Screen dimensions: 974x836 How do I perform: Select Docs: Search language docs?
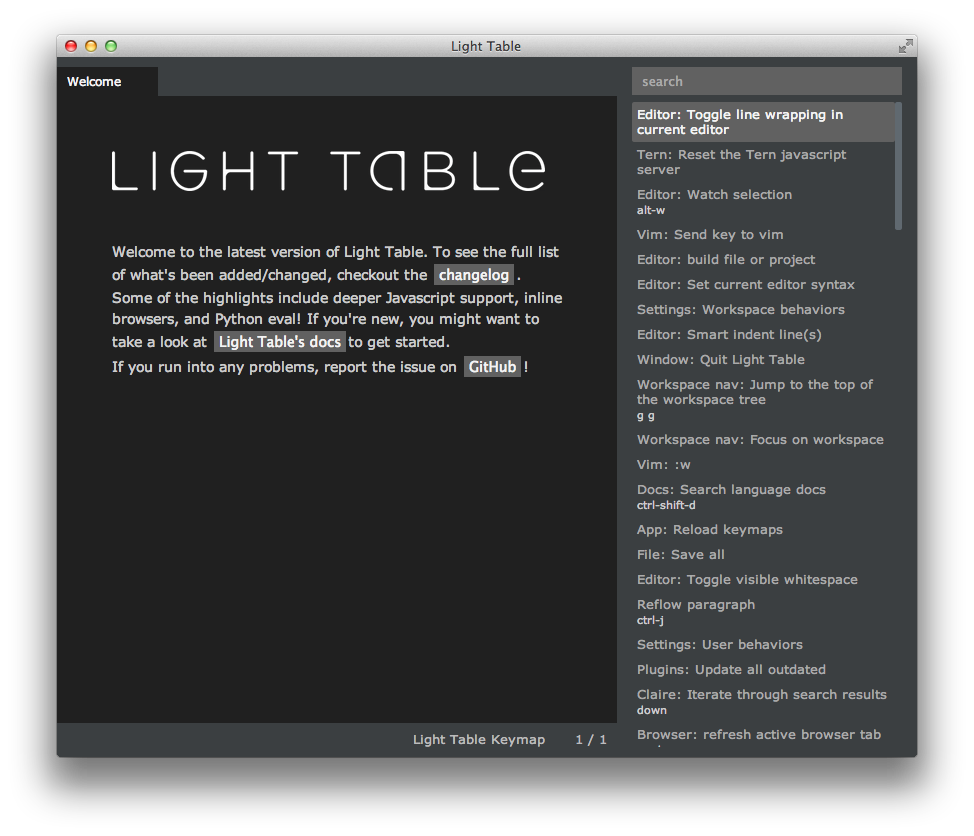pyautogui.click(x=731, y=490)
